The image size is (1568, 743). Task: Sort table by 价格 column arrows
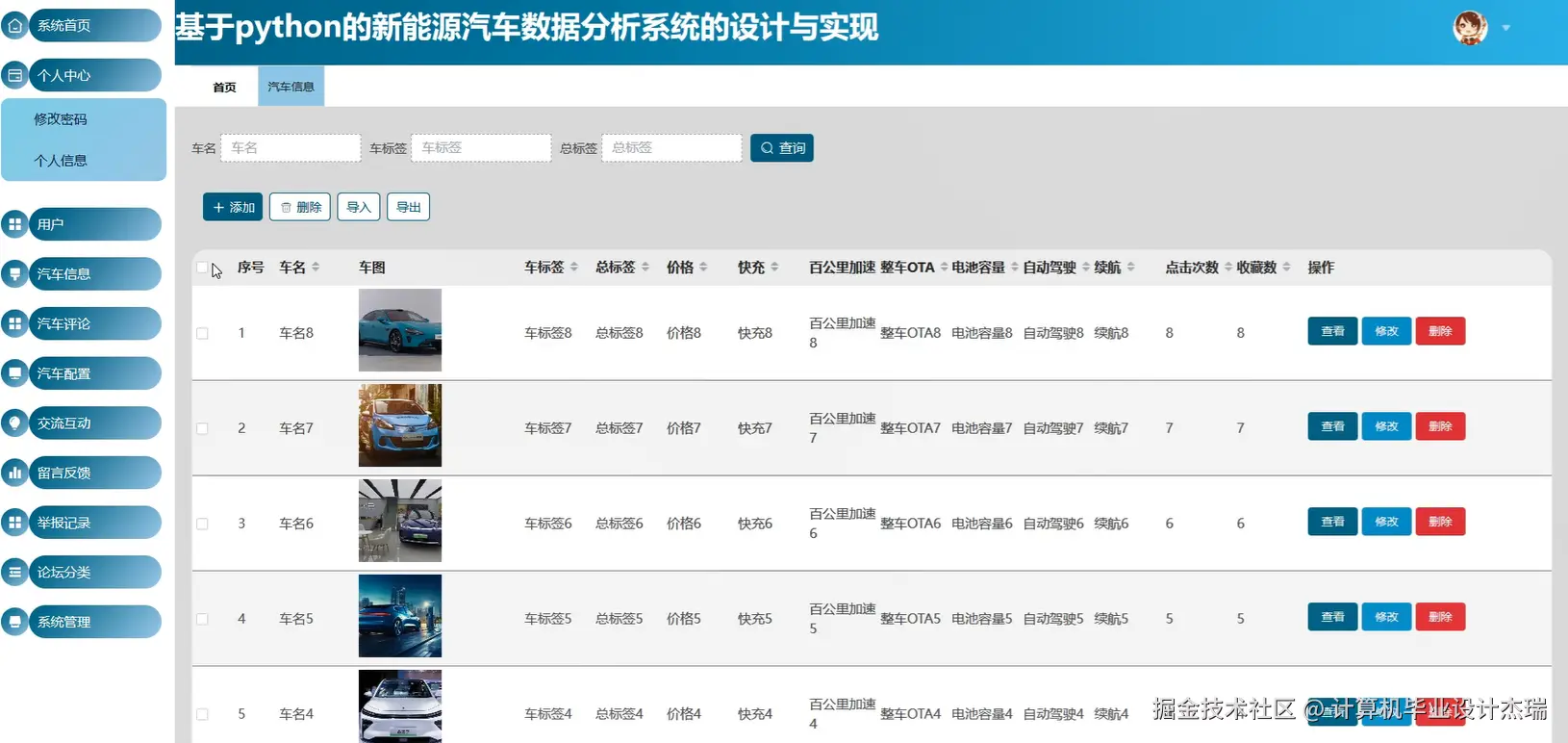(x=703, y=267)
